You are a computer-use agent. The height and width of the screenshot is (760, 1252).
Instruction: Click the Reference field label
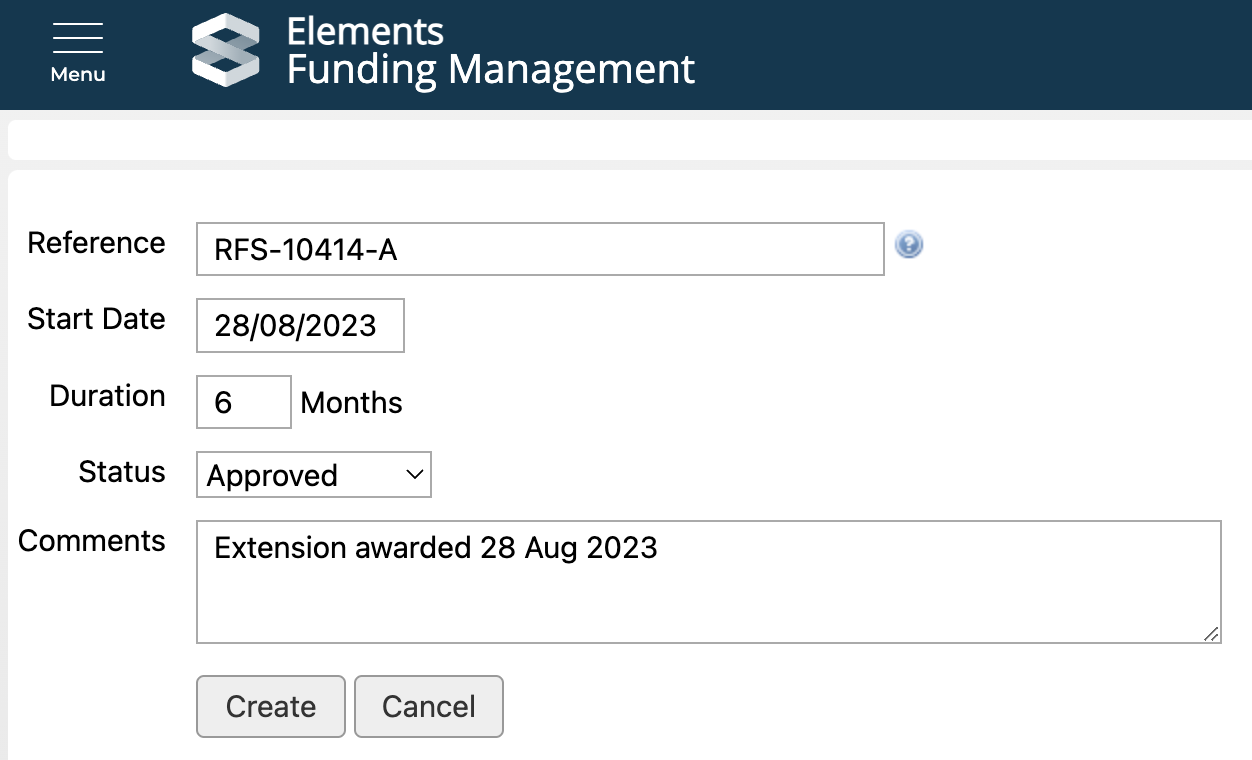tap(96, 243)
